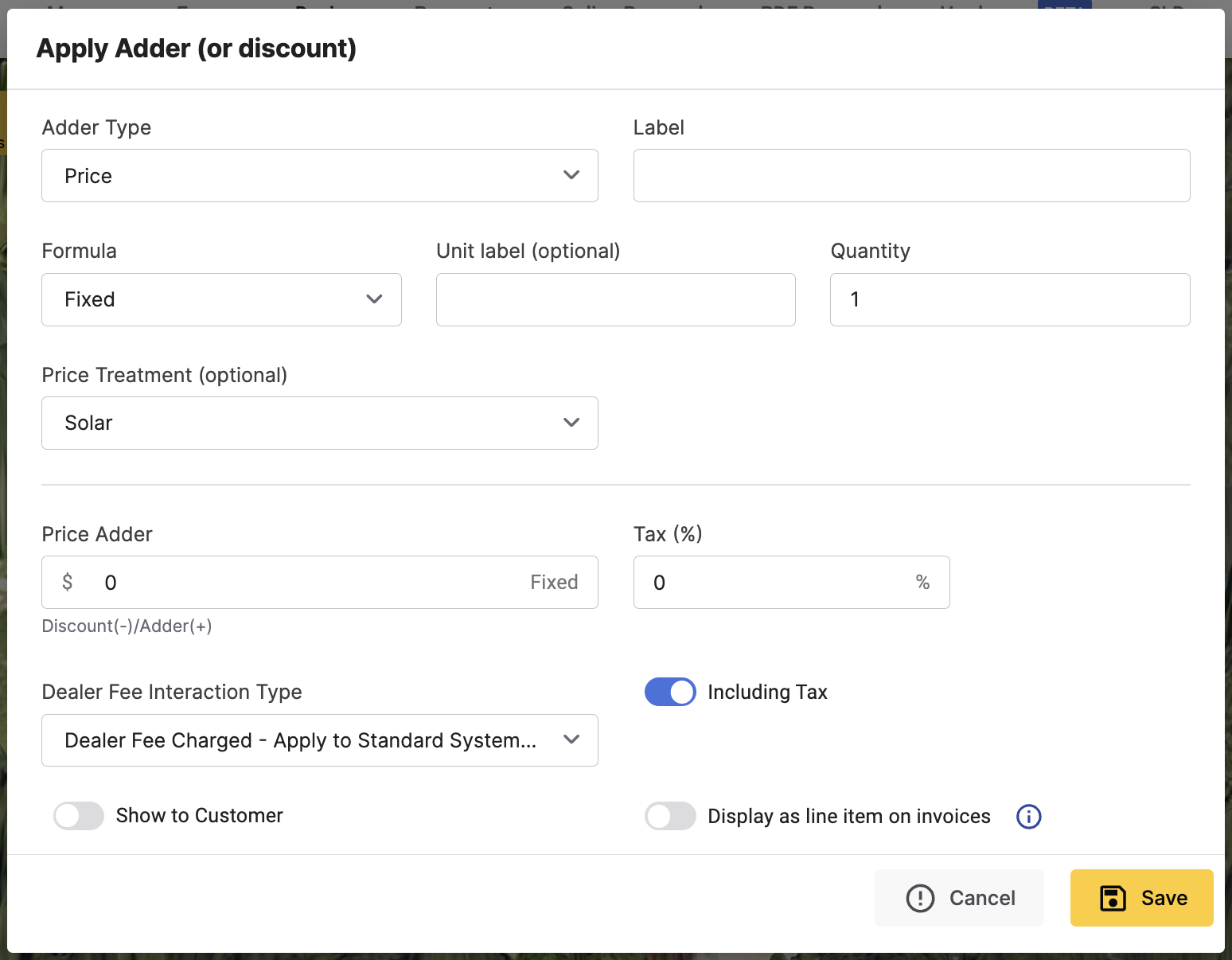
Task: Enable the Show to Customer toggle
Action: click(x=79, y=816)
